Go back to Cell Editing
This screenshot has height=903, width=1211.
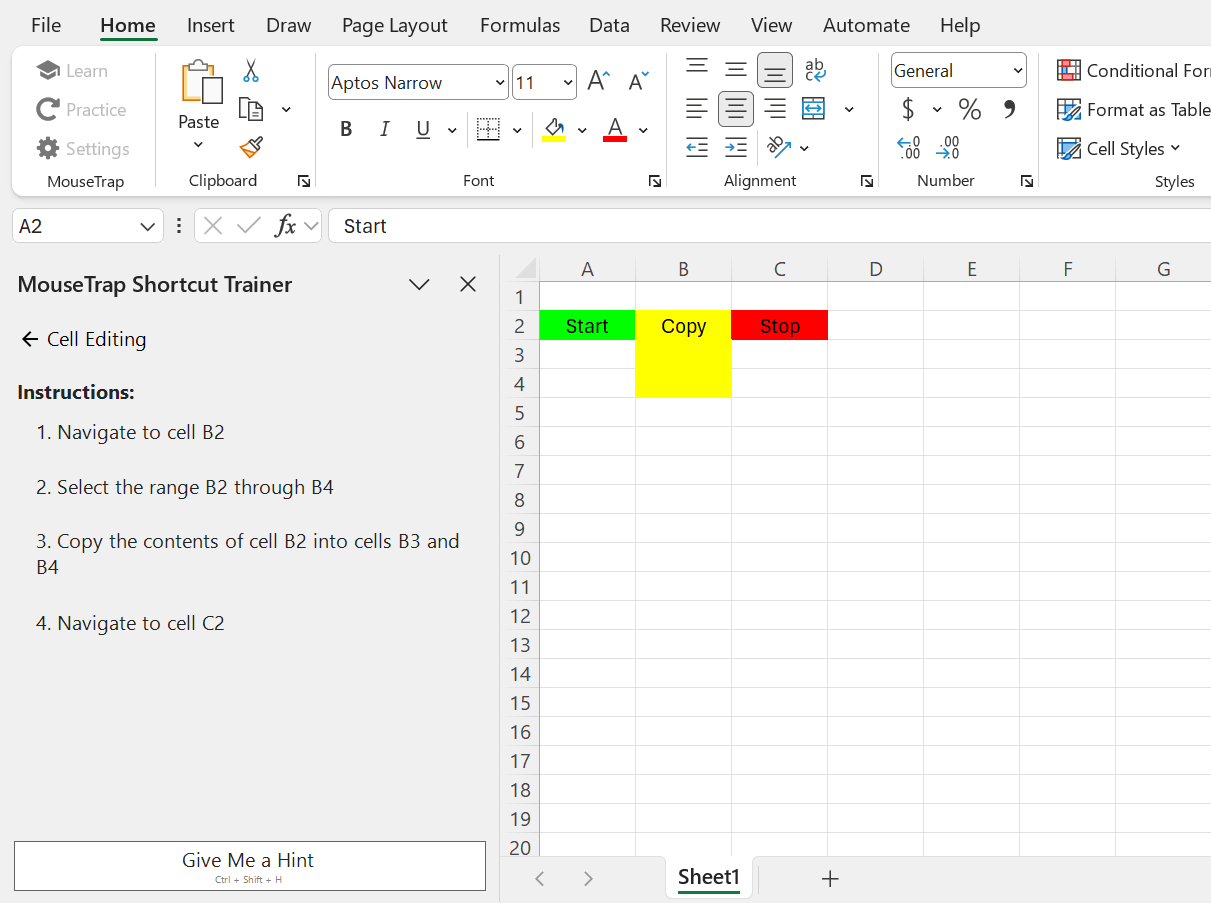point(29,340)
